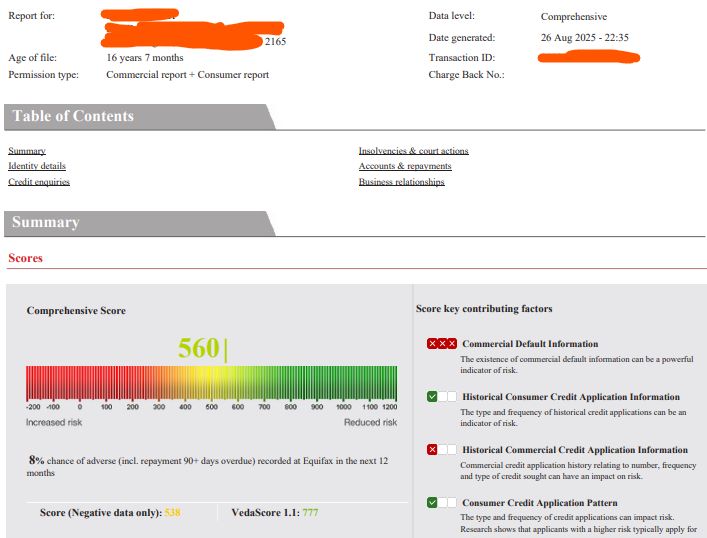Click the Score key contributing factors title
Screen dimensions: 707x538
484,309
